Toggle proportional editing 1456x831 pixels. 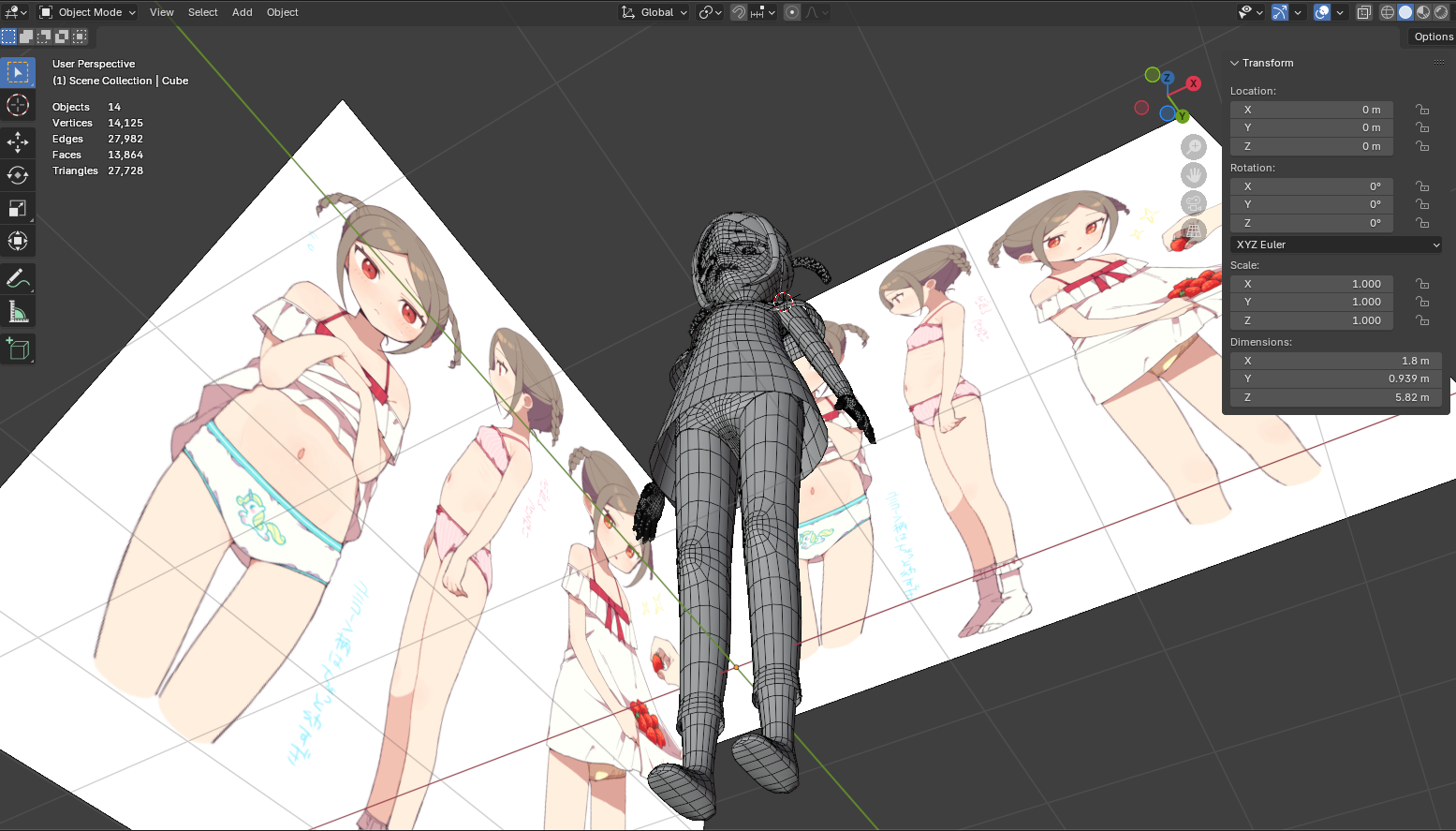[x=792, y=12]
